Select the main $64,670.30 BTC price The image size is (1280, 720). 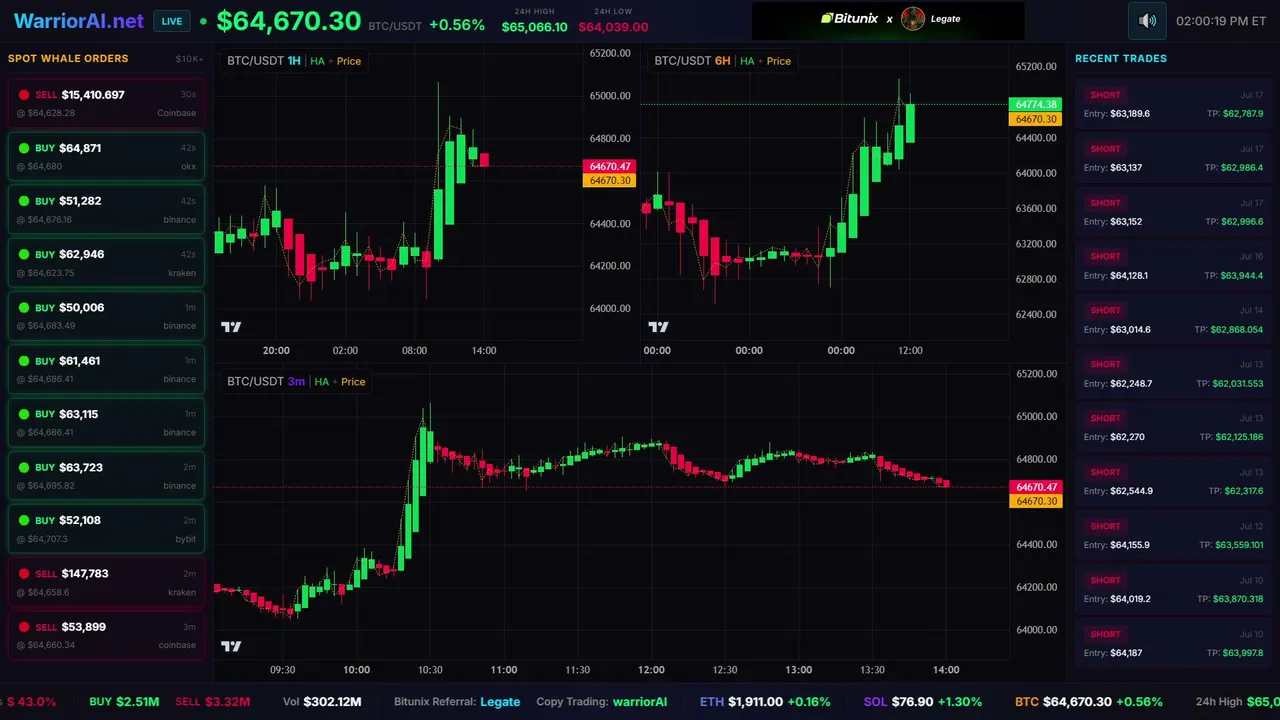[288, 21]
